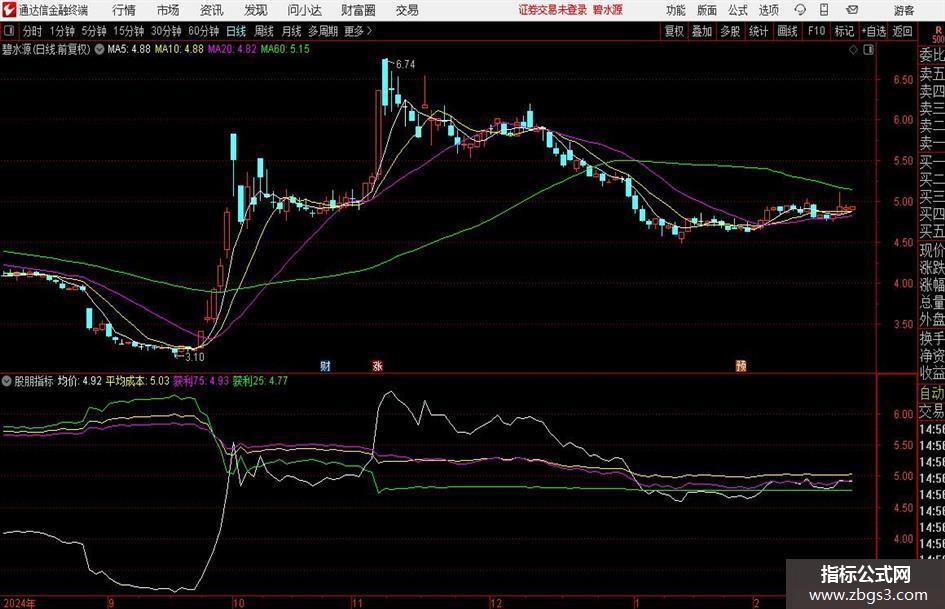The width and height of the screenshot is (945, 609).
Task: Switch to 30分钟 period tab
Action: [166, 31]
